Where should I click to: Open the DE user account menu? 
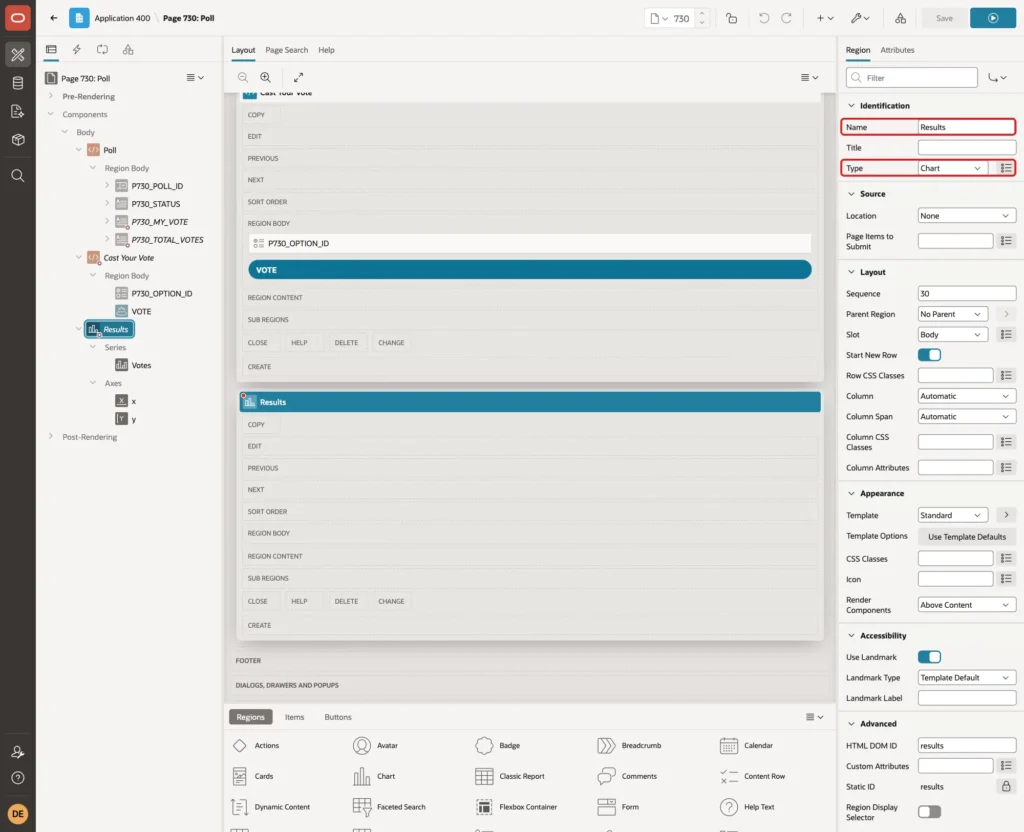pos(18,814)
